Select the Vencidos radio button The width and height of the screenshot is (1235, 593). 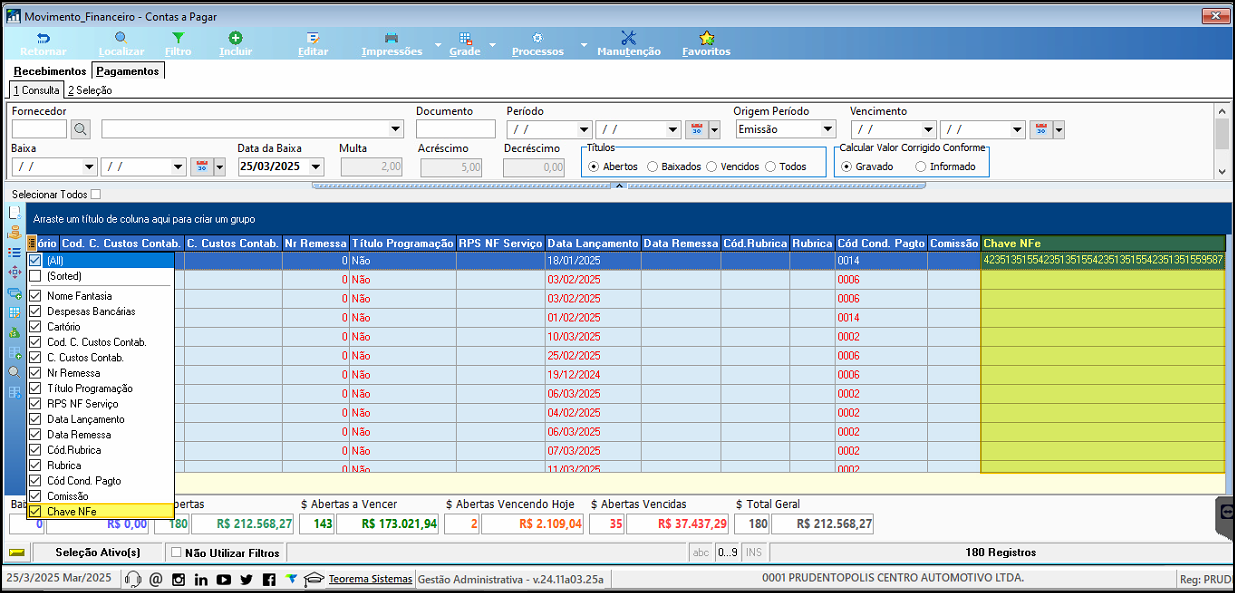tap(711, 167)
